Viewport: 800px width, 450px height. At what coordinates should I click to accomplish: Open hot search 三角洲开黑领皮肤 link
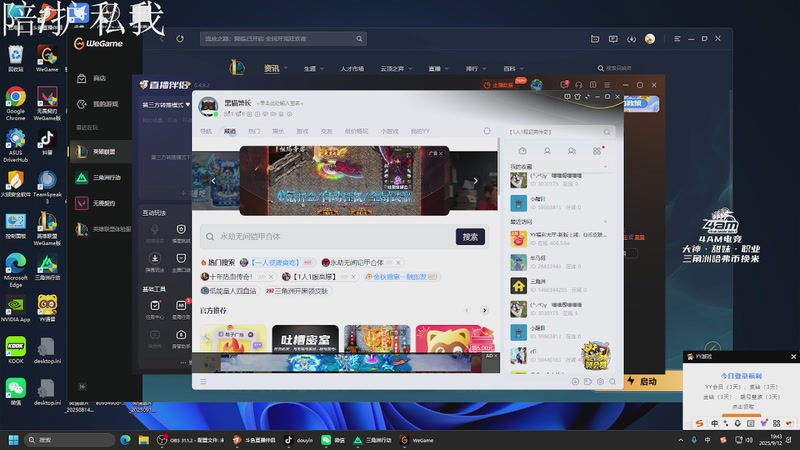[301, 291]
